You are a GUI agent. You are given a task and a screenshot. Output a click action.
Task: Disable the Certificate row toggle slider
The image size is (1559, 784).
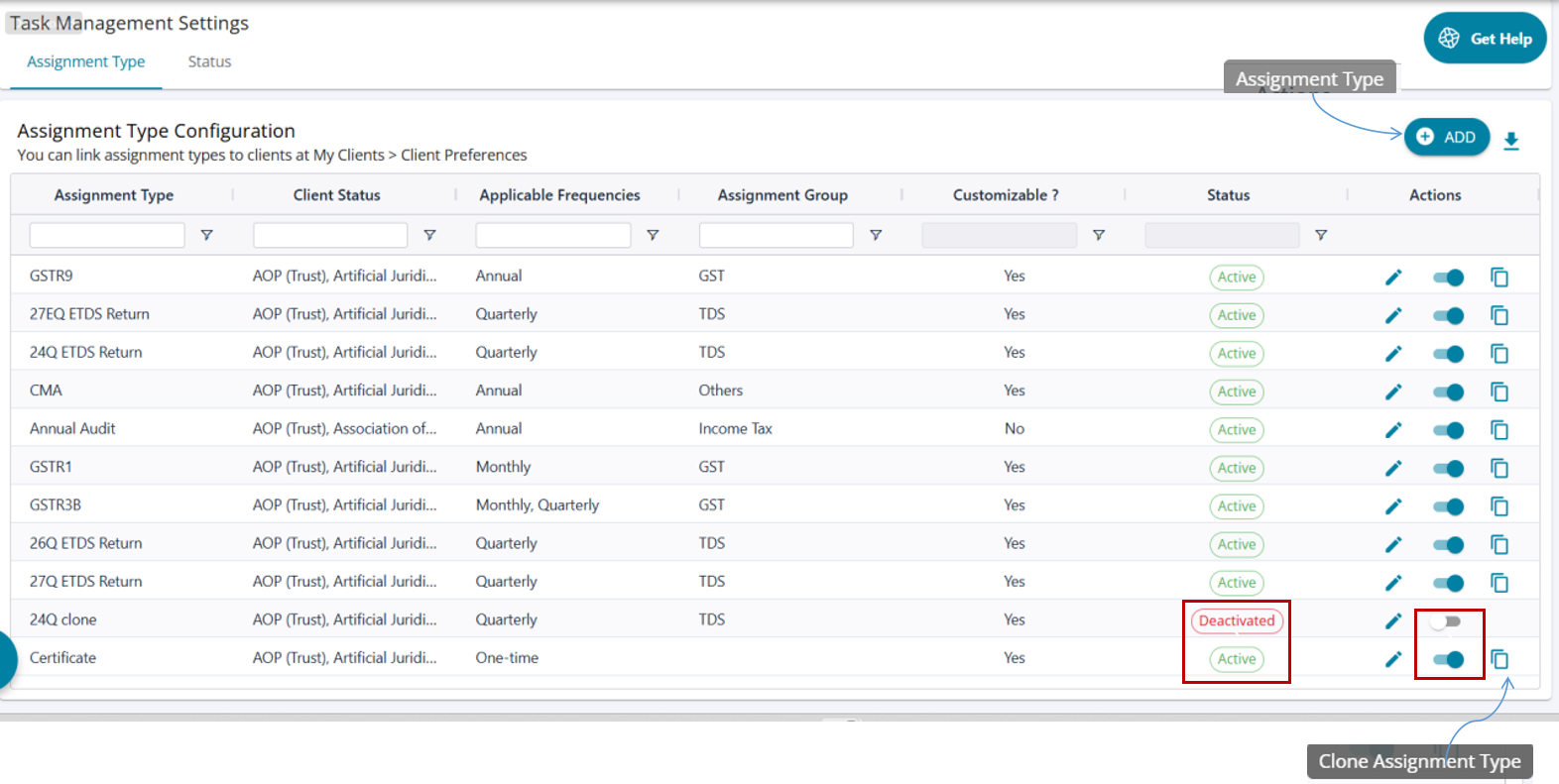pos(1448,659)
